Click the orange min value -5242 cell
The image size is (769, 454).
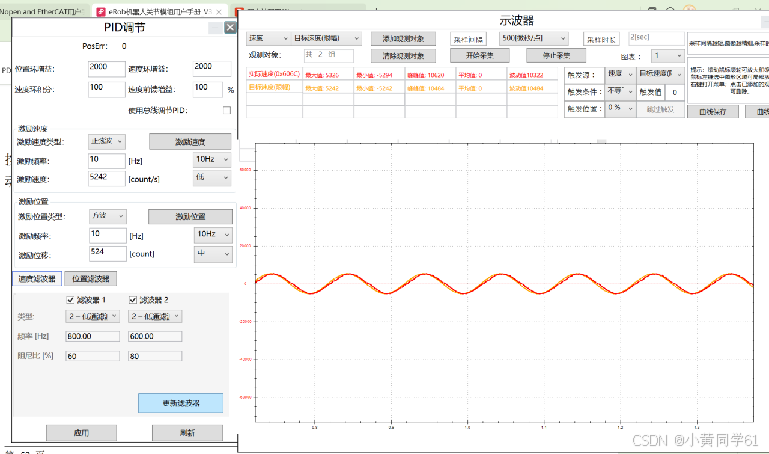click(379, 88)
